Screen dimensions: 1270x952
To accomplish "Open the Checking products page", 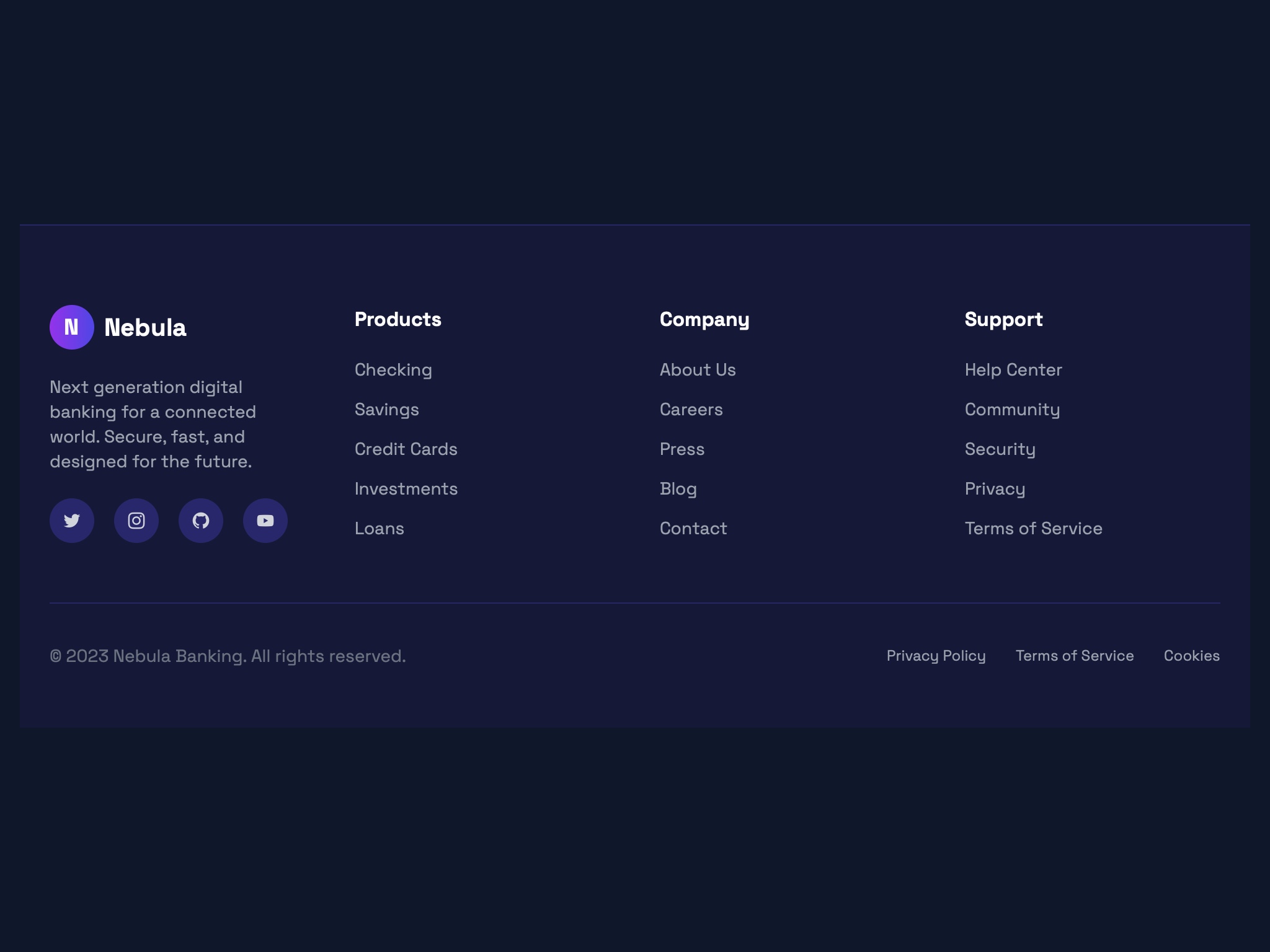I will (393, 369).
